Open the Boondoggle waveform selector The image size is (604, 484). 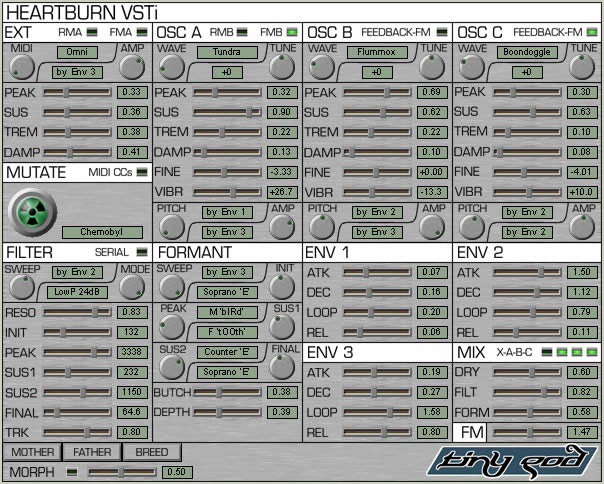(527, 52)
